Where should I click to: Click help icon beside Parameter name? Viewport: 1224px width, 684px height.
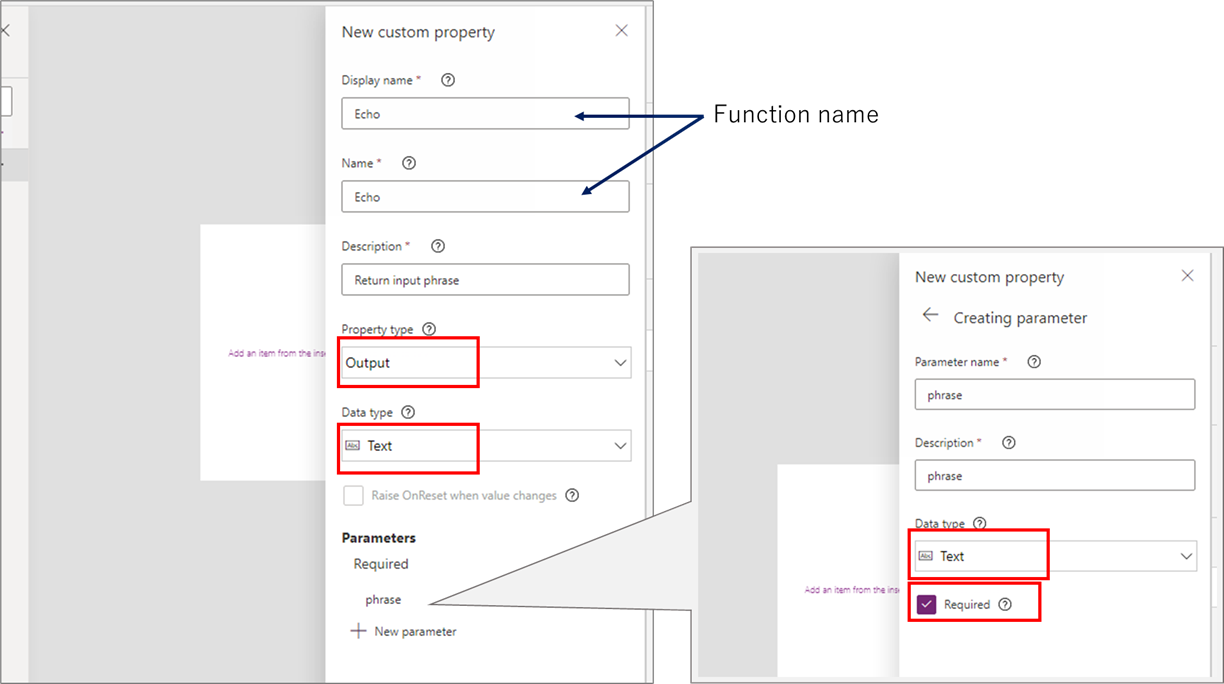pos(1034,362)
